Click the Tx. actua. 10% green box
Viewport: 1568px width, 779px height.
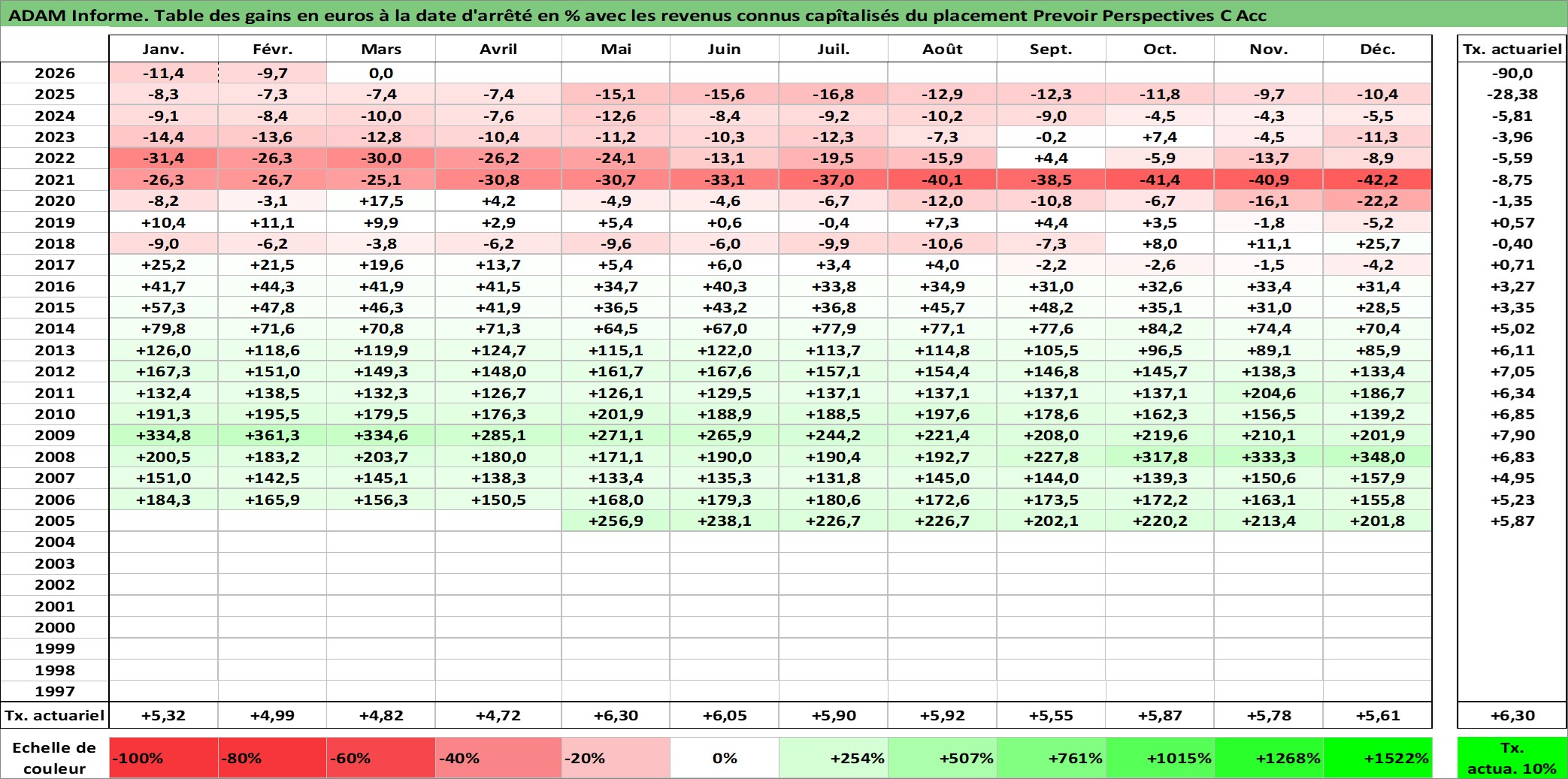[1512, 758]
